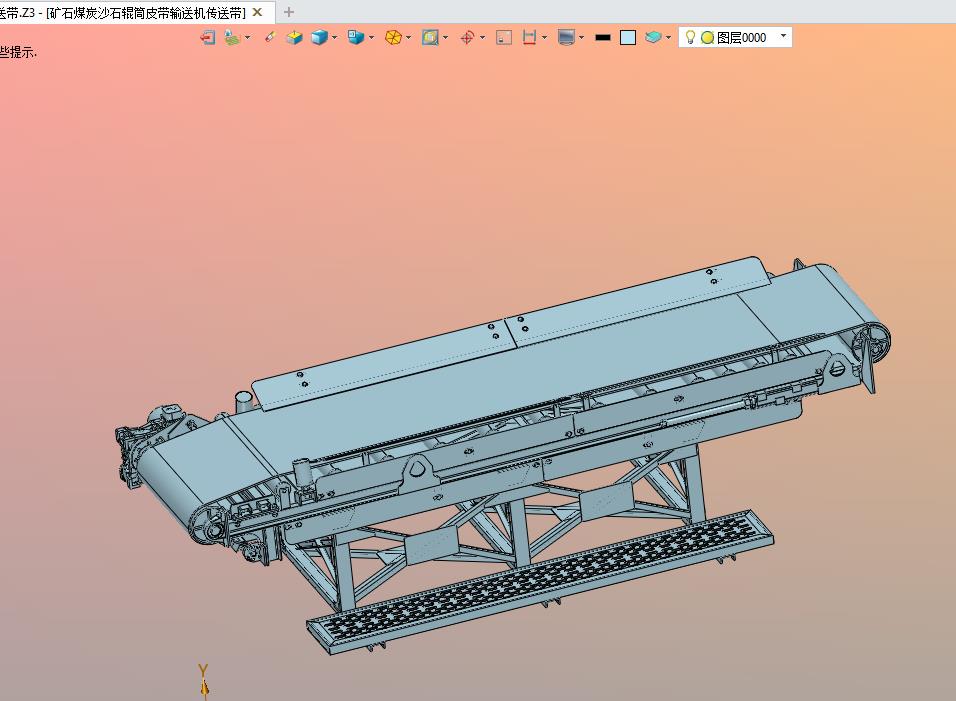The image size is (956, 701).
Task: Expand dropdown arrow beside blue cube icon
Action: 334,38
